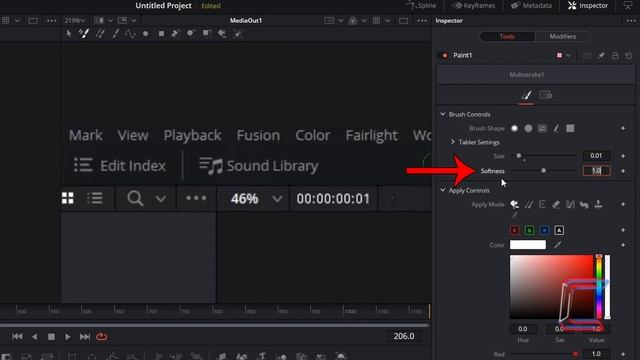Screen dimensions: 640x360
Task: Play the composition in reverse
Action: 34,337
